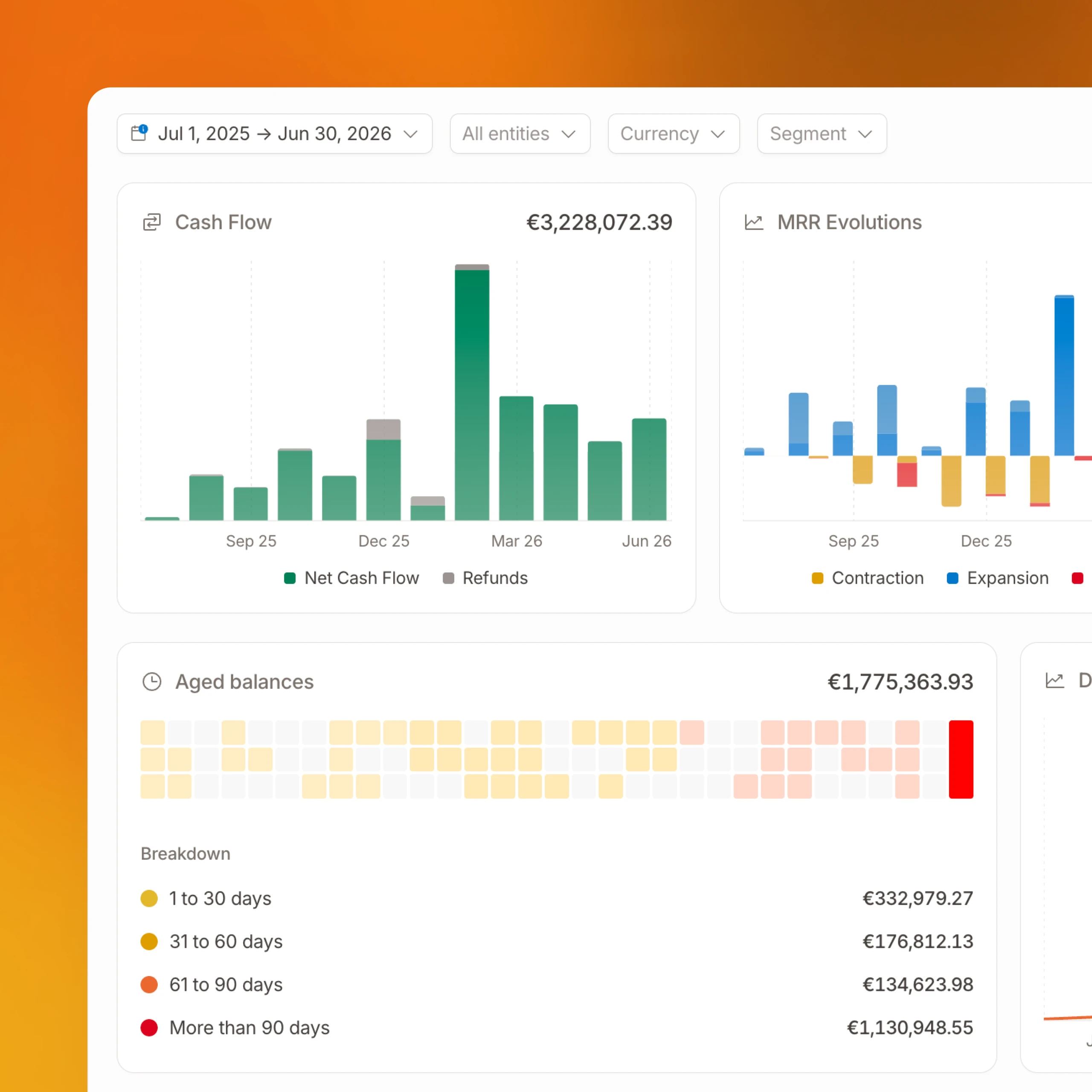
Task: Click the solid red aged balances block
Action: point(961,759)
